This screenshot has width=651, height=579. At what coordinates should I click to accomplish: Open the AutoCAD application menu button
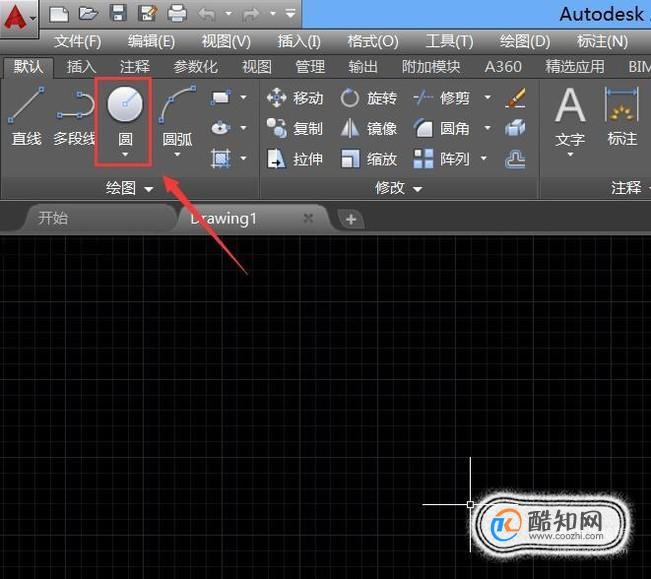point(19,18)
